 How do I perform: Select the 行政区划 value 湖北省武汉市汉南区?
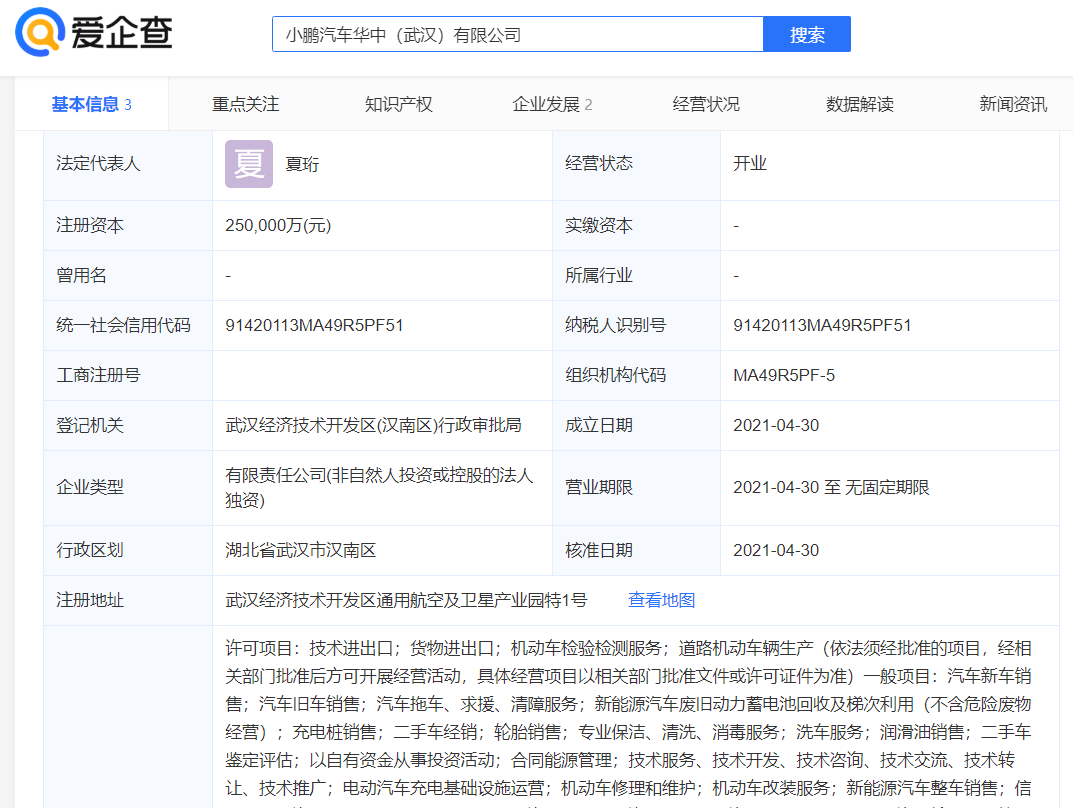300,550
